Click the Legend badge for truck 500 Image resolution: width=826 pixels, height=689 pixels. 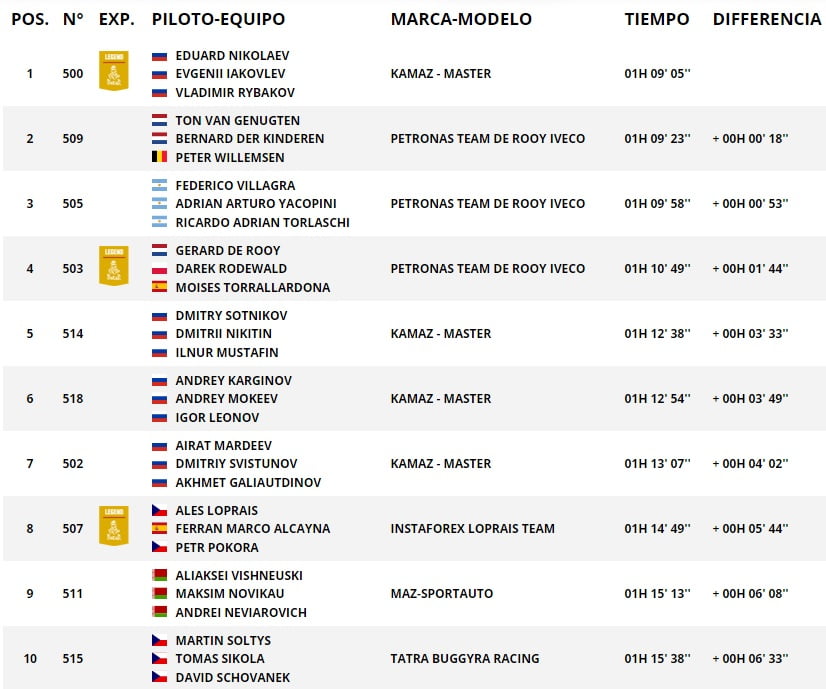tap(114, 71)
